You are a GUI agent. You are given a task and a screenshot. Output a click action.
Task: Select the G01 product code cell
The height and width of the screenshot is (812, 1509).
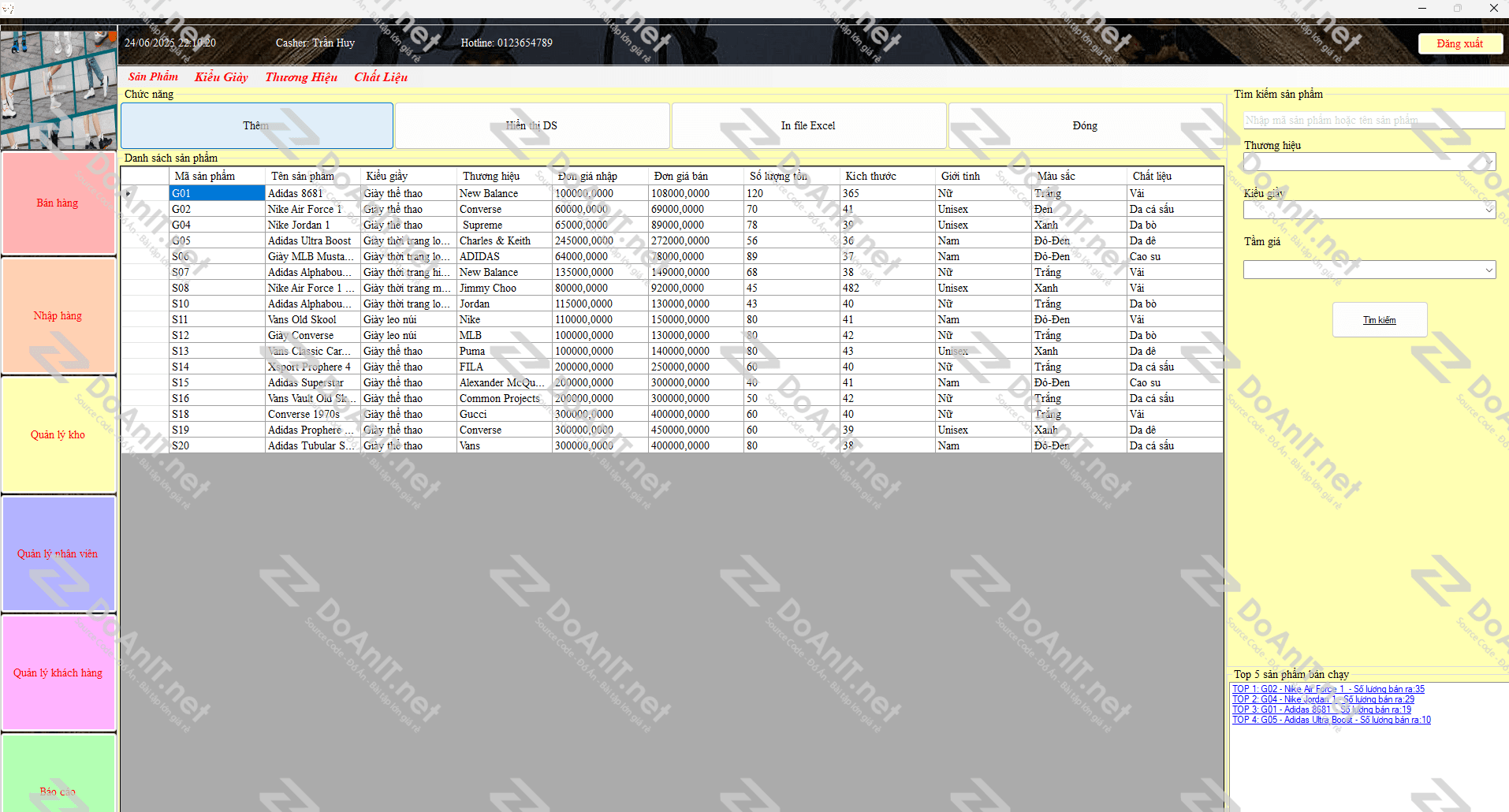218,193
